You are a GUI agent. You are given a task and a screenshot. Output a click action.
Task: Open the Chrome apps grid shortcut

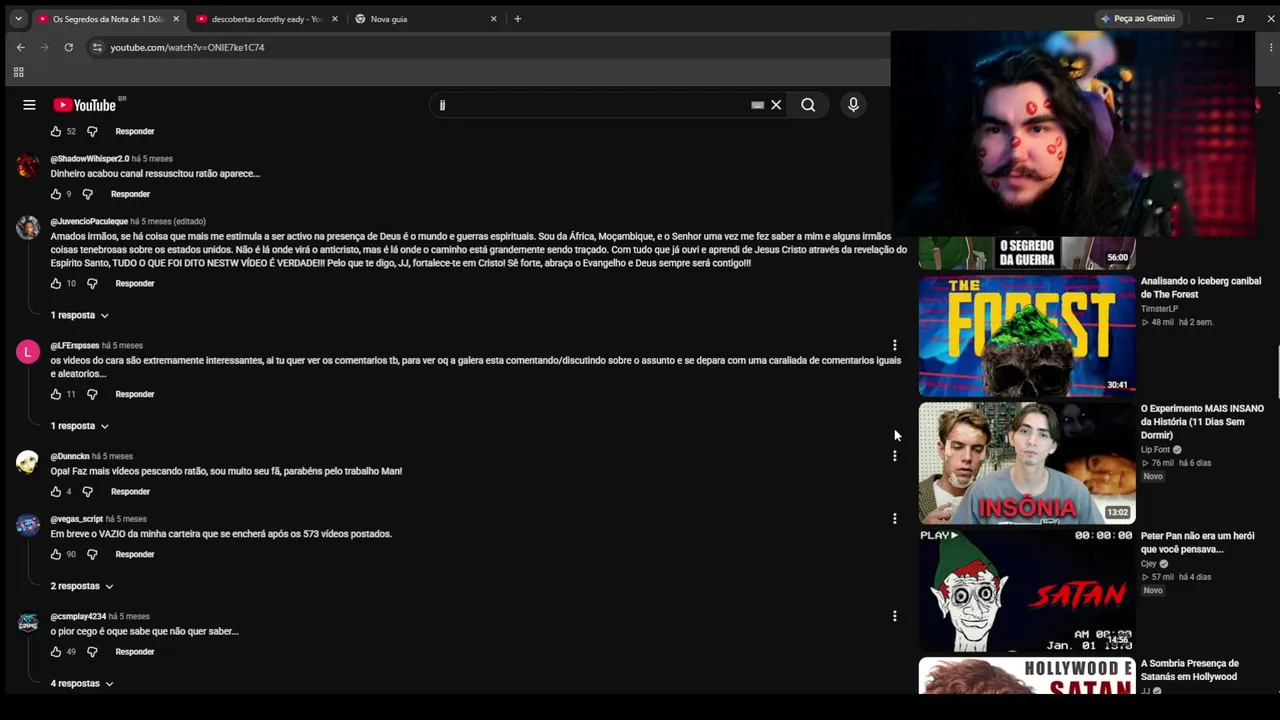18,72
